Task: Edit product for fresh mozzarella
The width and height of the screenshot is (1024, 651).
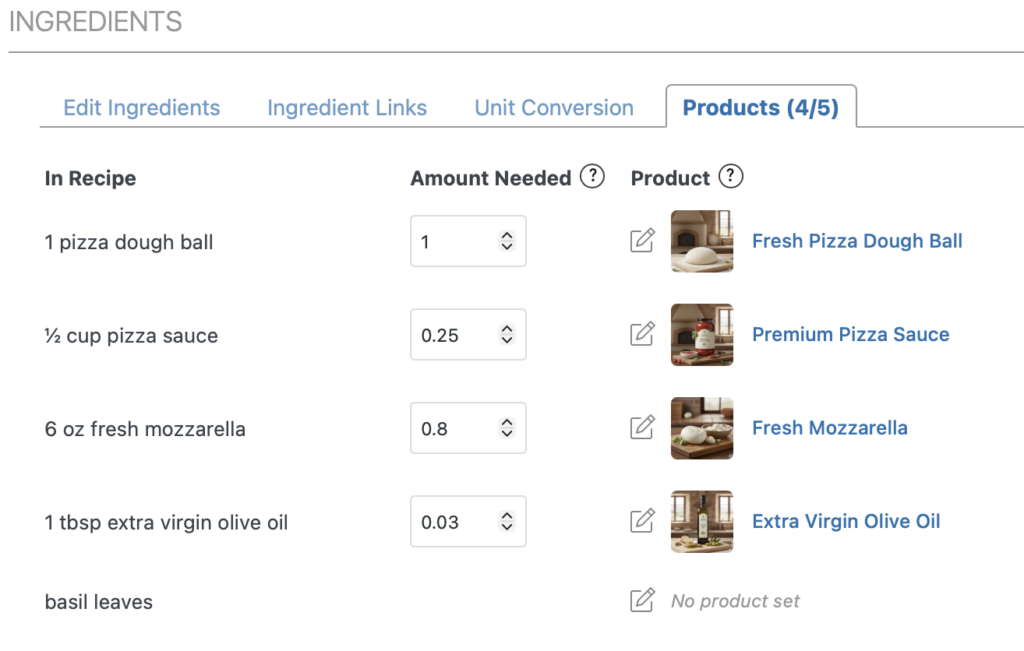Action: point(642,428)
